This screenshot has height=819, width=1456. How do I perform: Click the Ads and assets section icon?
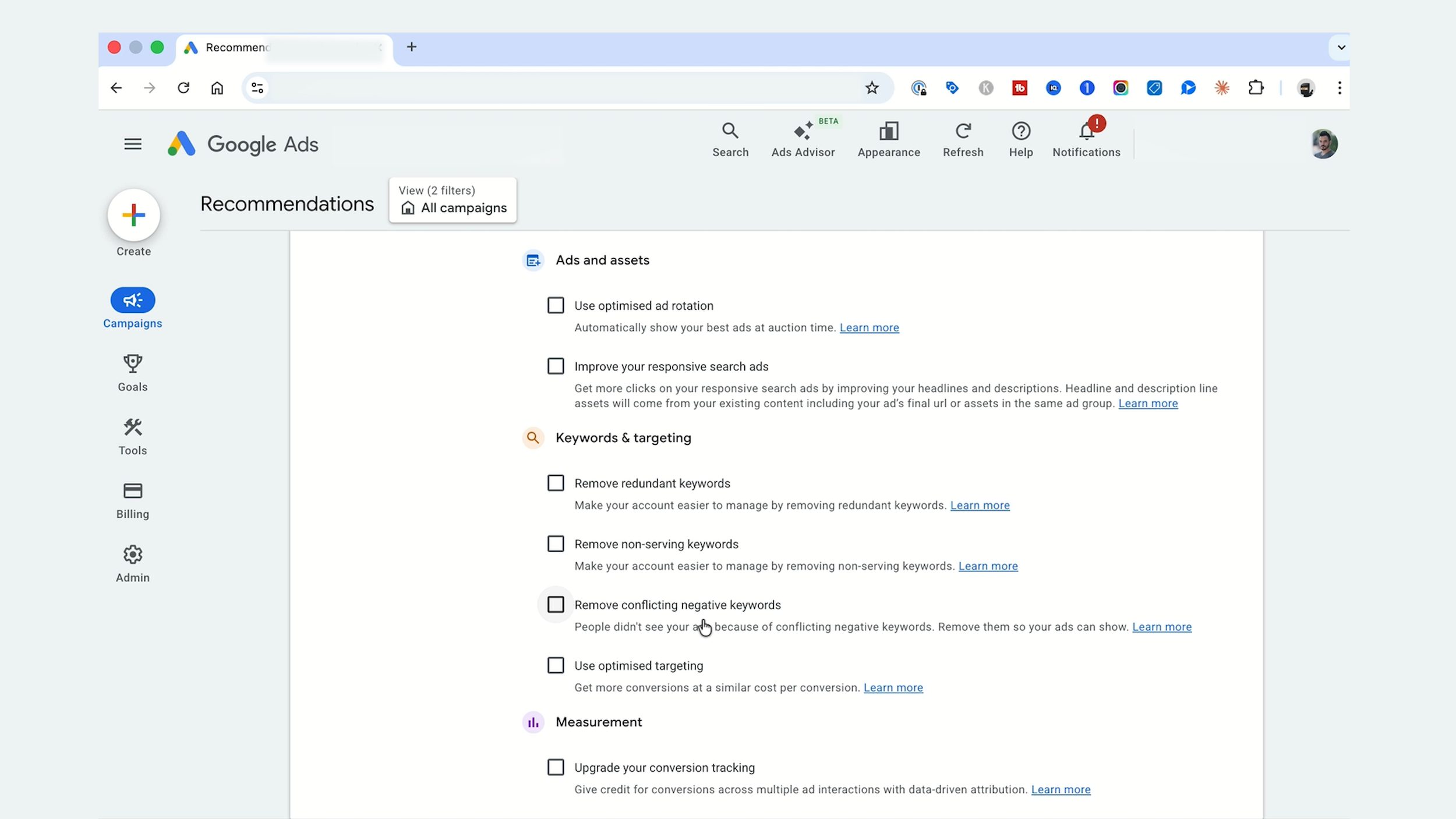point(533,260)
